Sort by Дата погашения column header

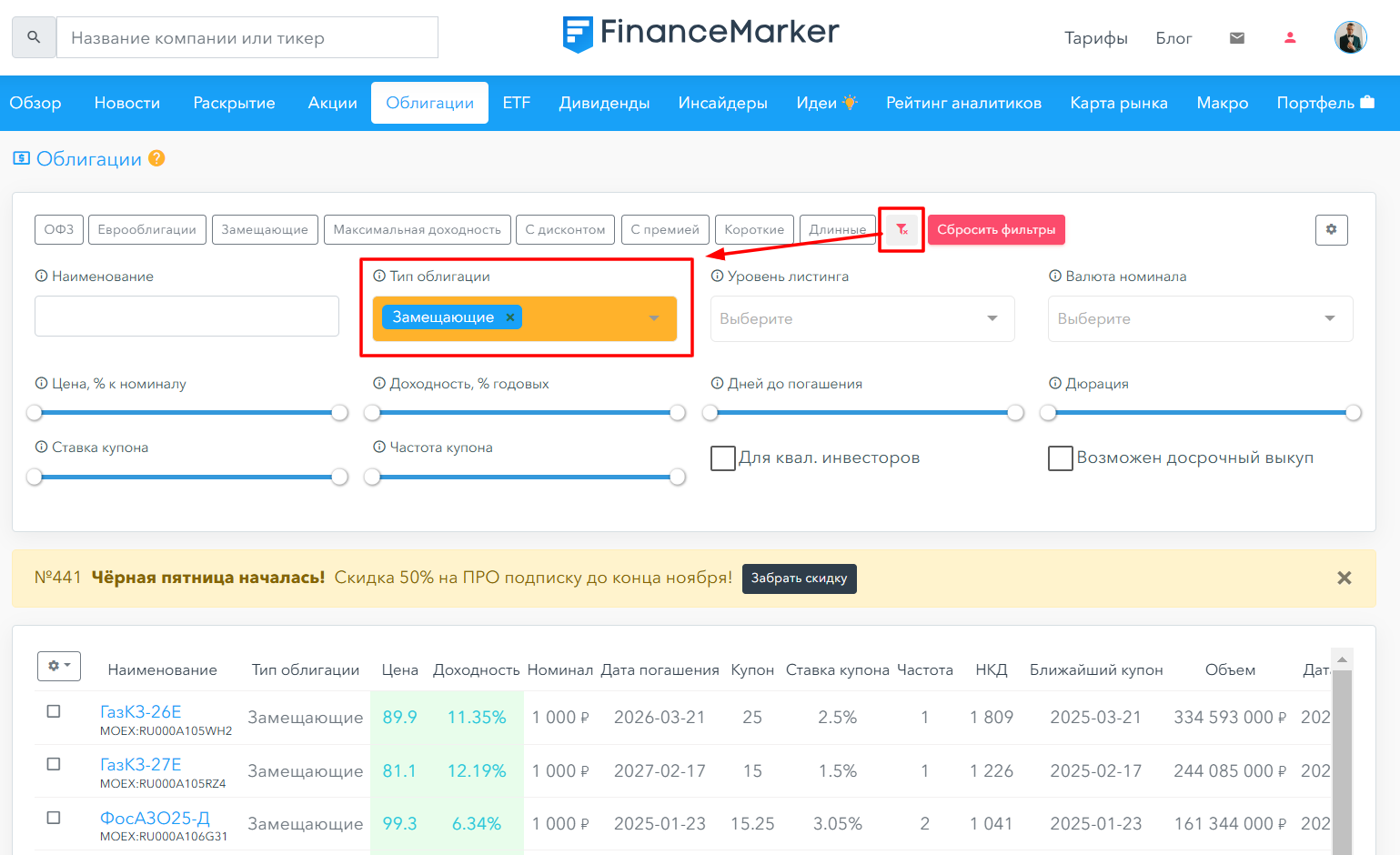[x=660, y=670]
